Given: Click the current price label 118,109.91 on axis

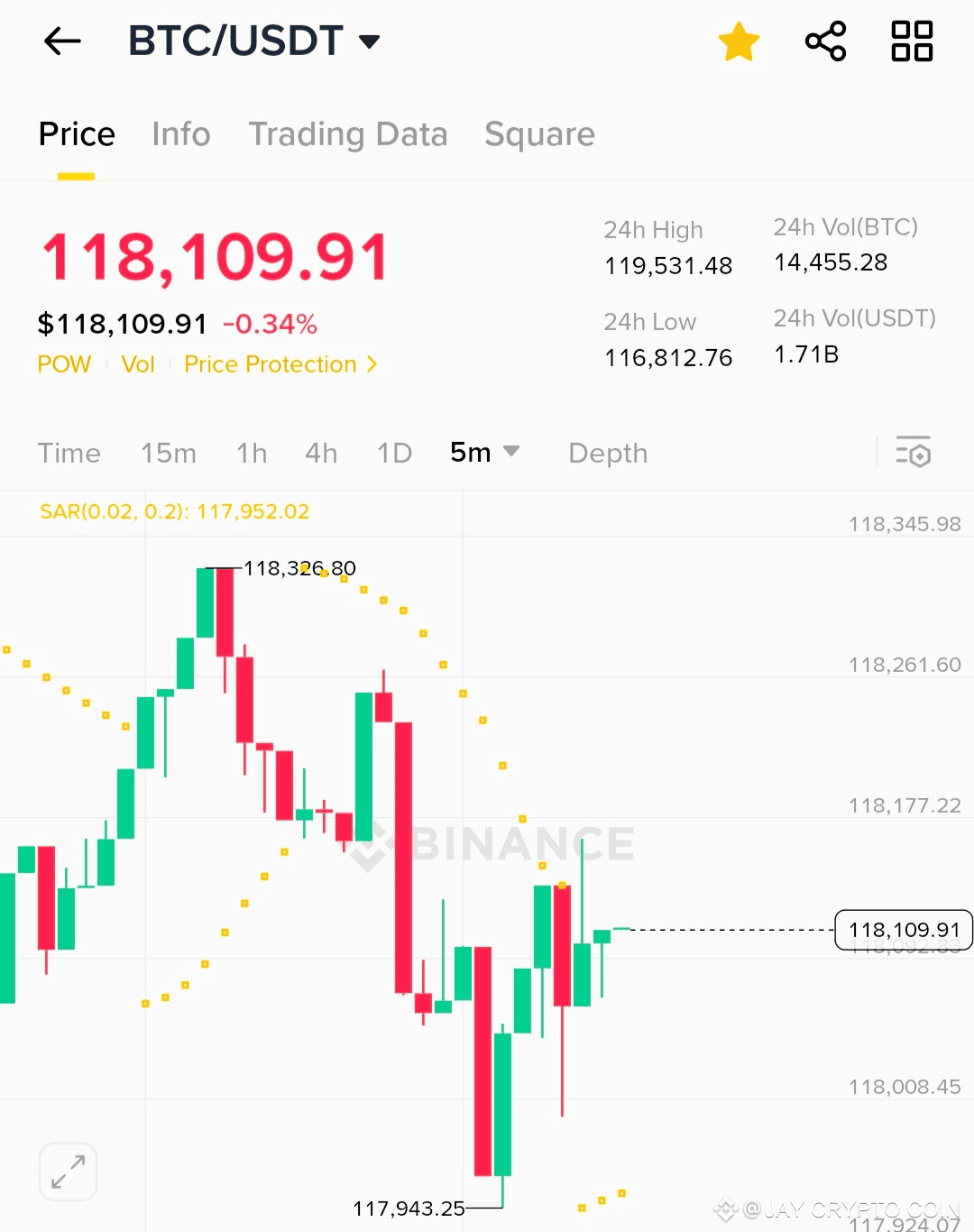Looking at the screenshot, I should [904, 930].
